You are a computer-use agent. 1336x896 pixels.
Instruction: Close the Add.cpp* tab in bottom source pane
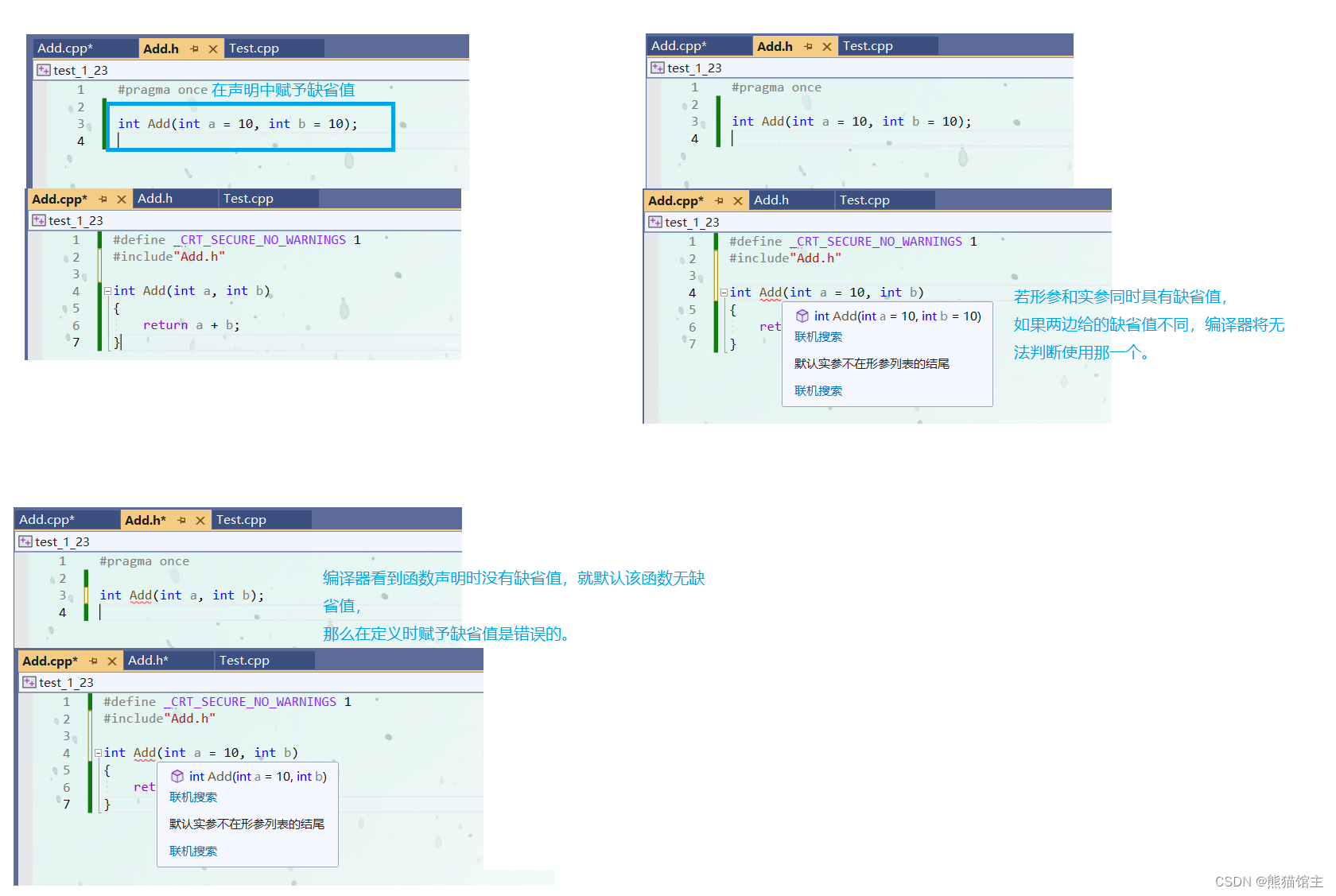(112, 661)
